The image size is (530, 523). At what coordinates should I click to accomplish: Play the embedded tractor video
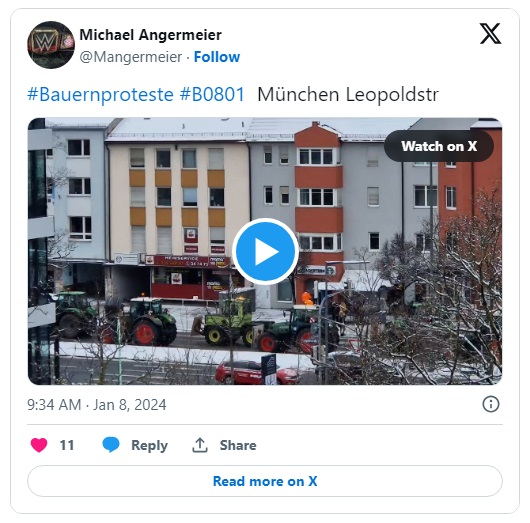(265, 251)
